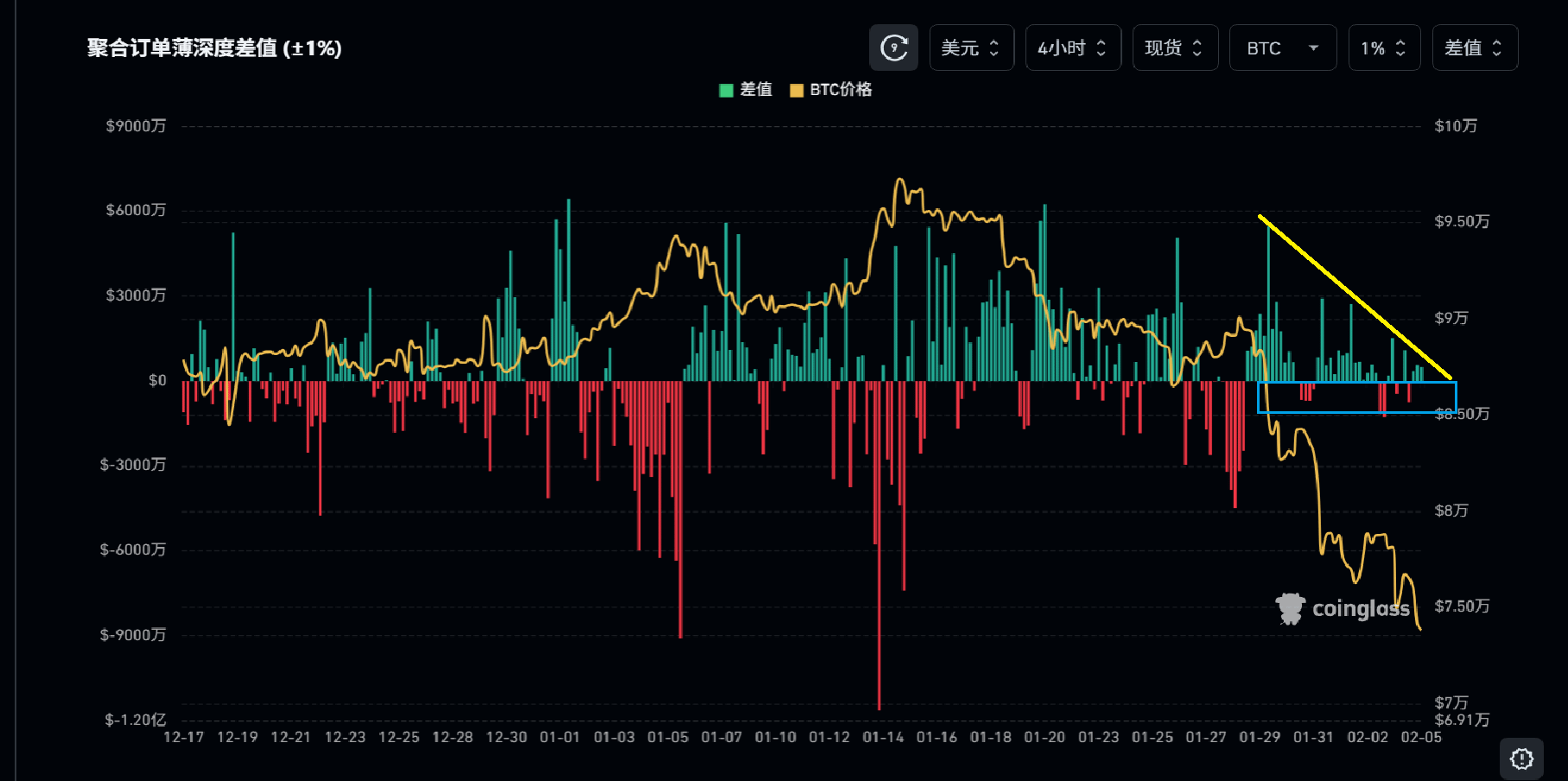Select the 02-05 date label
The image size is (1568, 781).
[1421, 737]
